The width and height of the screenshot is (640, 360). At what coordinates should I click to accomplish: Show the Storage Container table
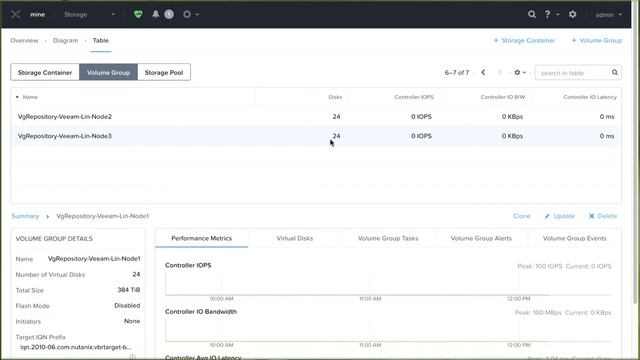click(x=45, y=72)
